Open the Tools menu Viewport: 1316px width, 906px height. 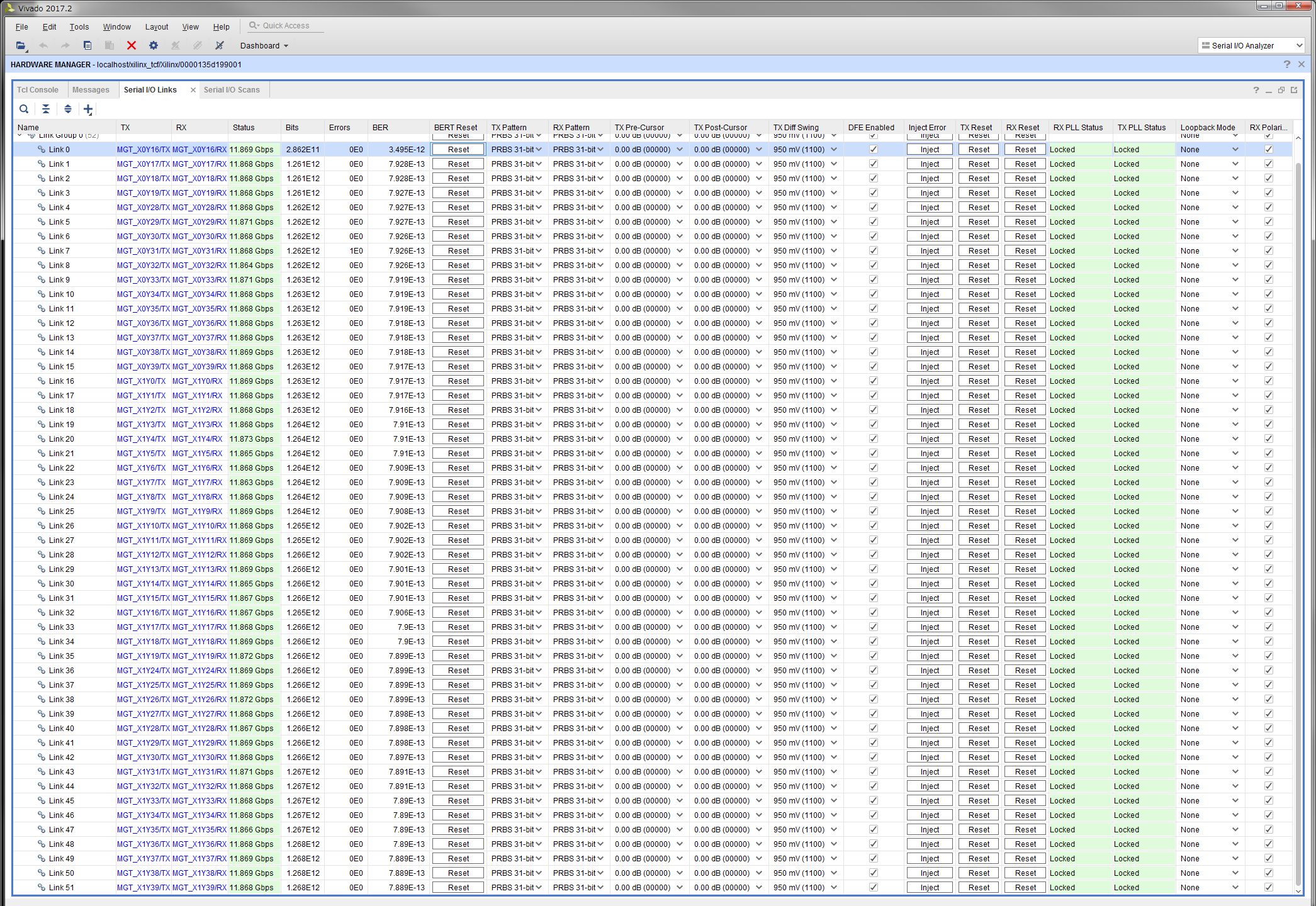79,26
